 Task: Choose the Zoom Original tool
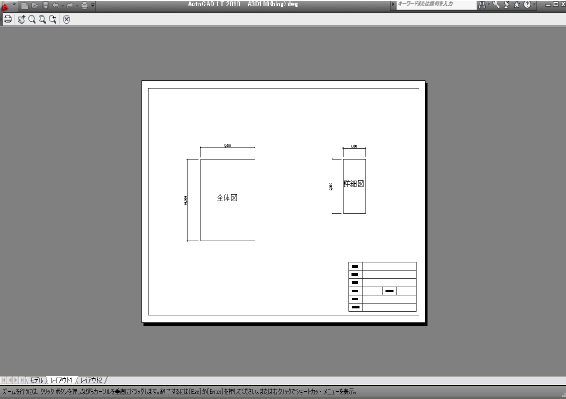(53, 19)
